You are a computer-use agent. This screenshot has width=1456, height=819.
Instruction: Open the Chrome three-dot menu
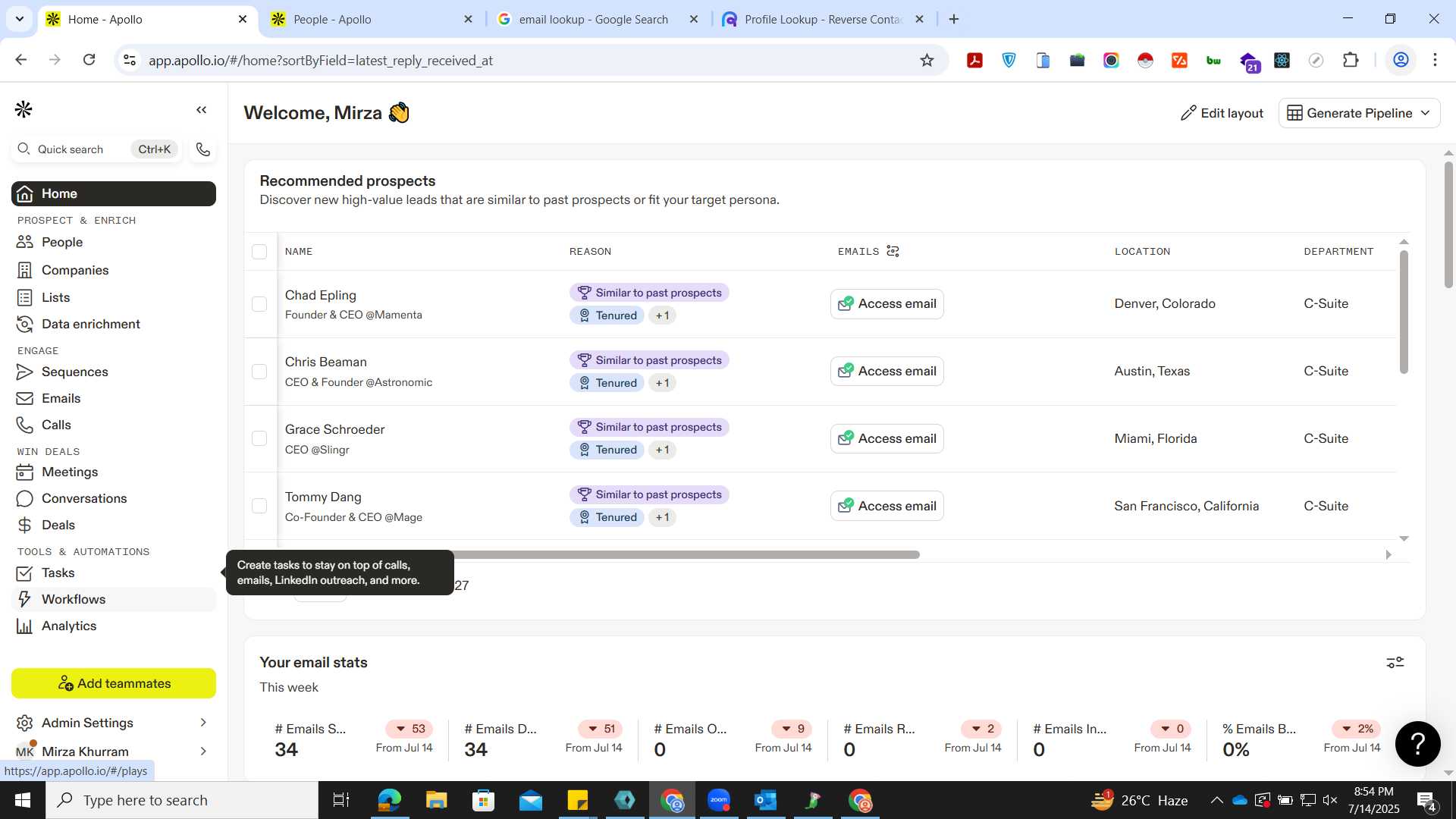(1435, 60)
